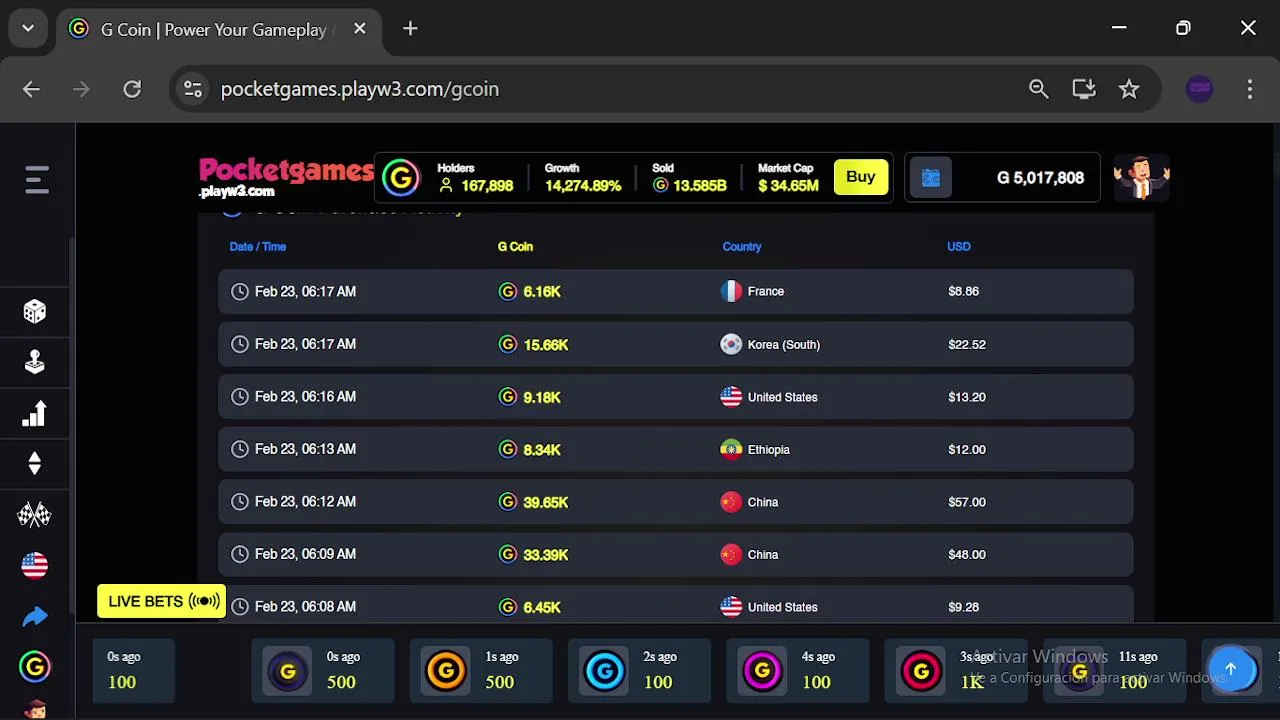
Task: Select the France purchase row of $8.86
Action: pyautogui.click(x=676, y=292)
